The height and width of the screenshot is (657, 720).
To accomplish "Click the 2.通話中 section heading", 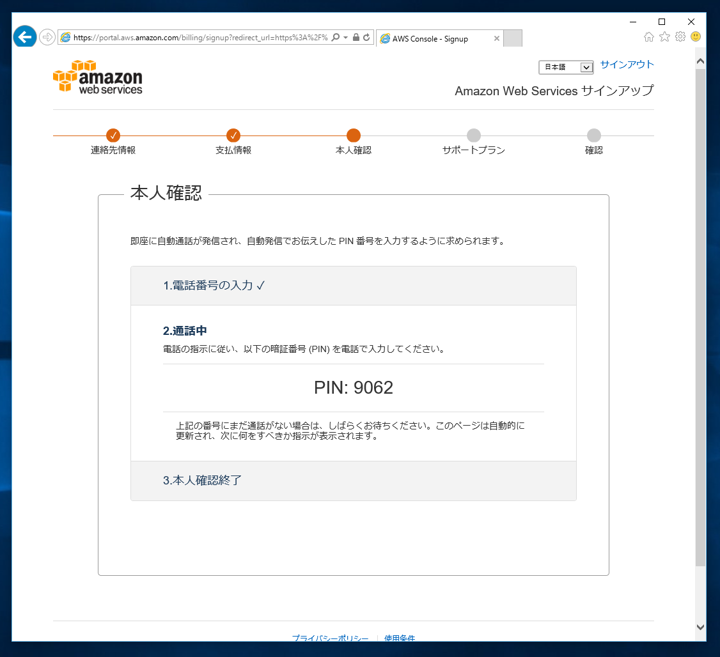I will [x=185, y=331].
